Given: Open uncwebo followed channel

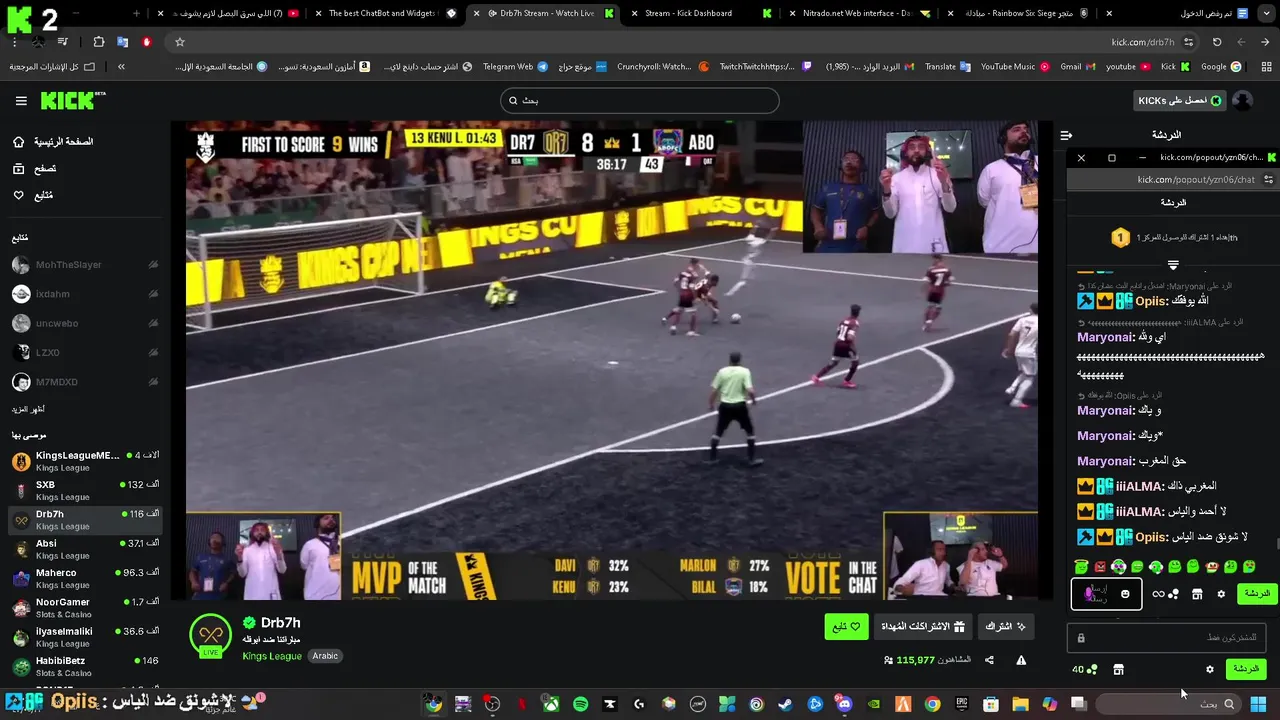Looking at the screenshot, I should 85,323.
